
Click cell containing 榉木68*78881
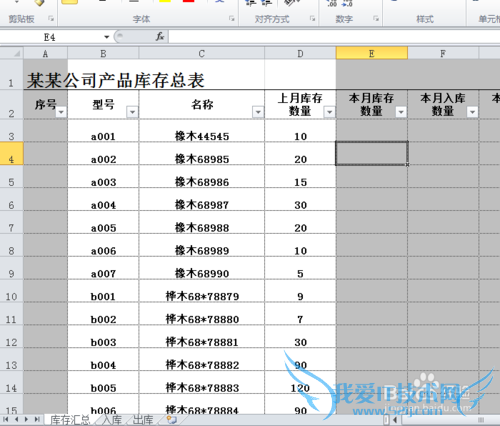click(202, 337)
